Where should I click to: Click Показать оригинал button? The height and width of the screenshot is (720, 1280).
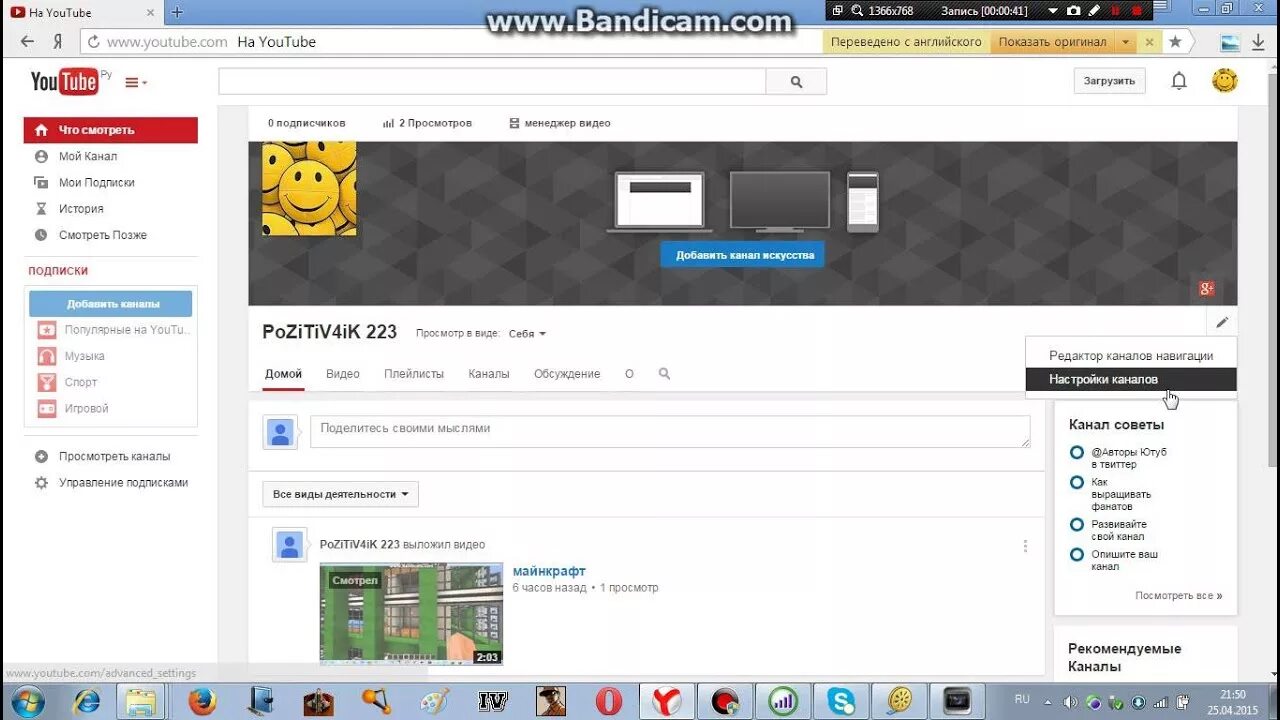click(1052, 42)
